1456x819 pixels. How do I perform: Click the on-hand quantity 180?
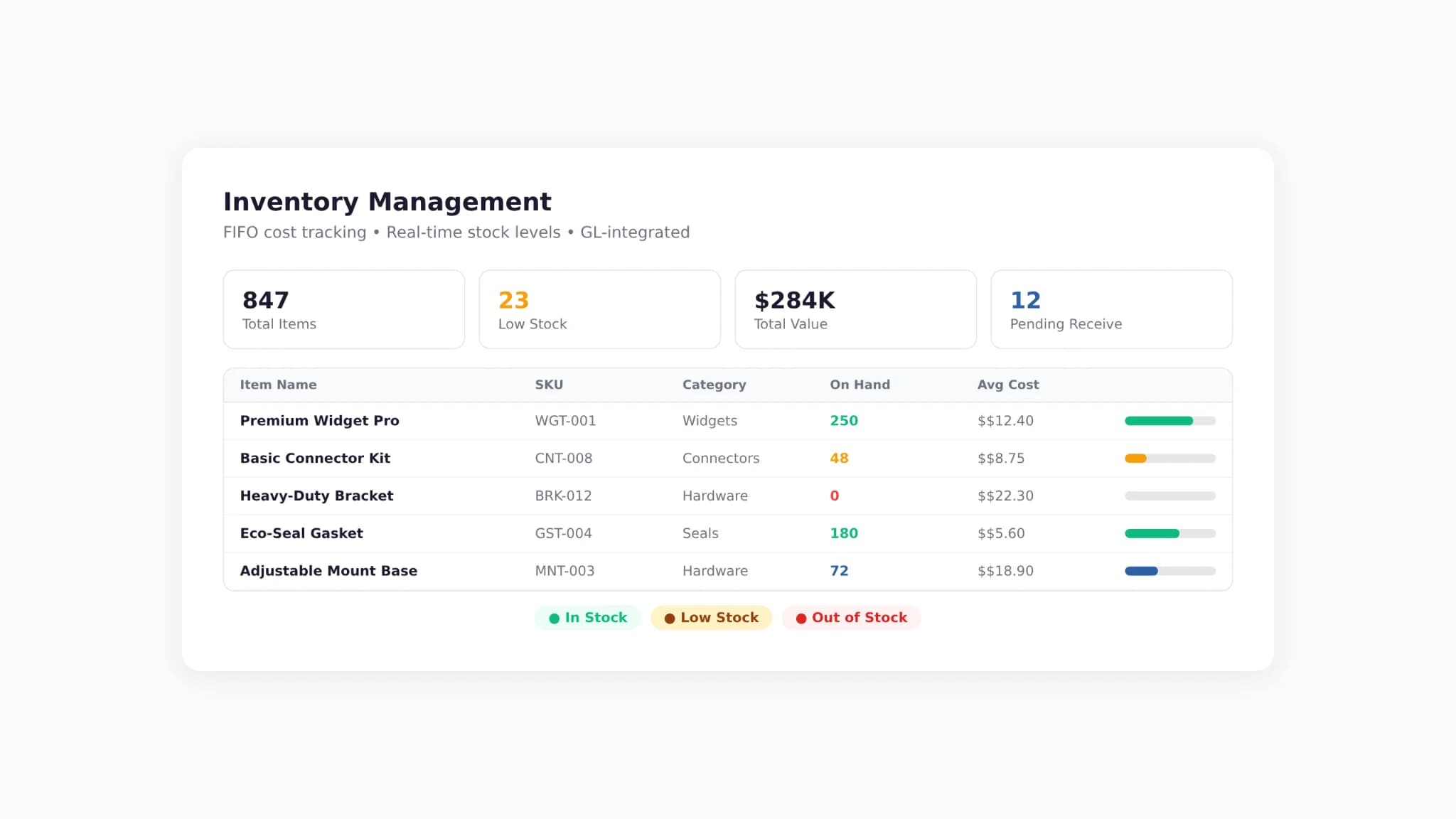[x=844, y=533]
